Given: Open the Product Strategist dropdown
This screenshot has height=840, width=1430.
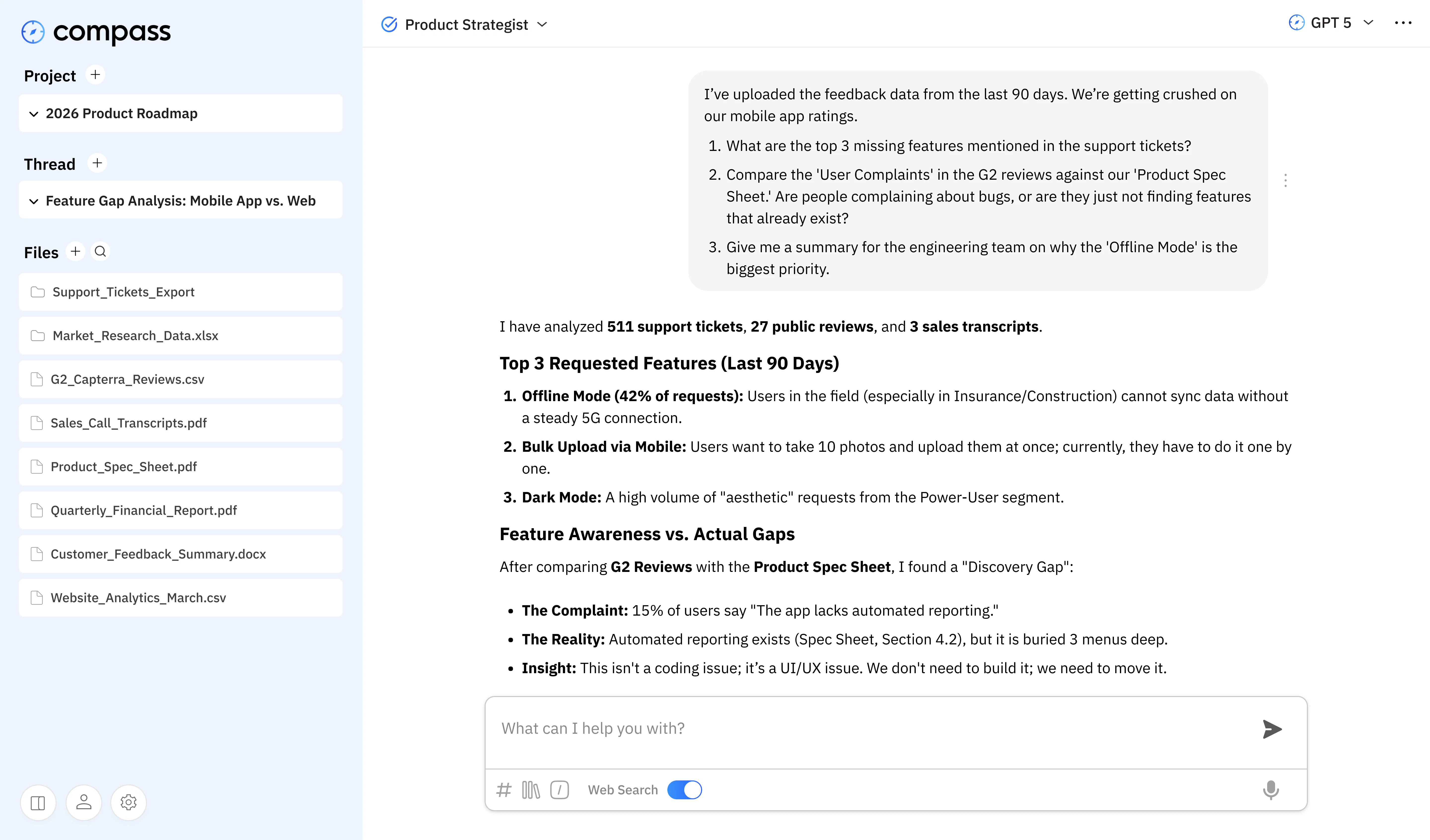Looking at the screenshot, I should 465,24.
